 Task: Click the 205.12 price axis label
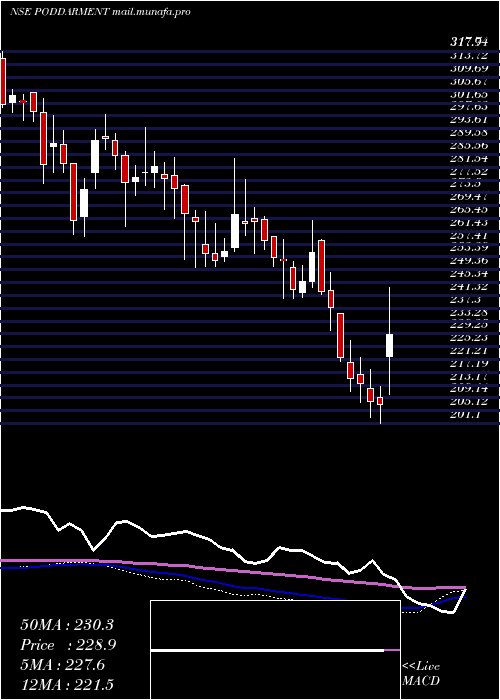coord(469,402)
